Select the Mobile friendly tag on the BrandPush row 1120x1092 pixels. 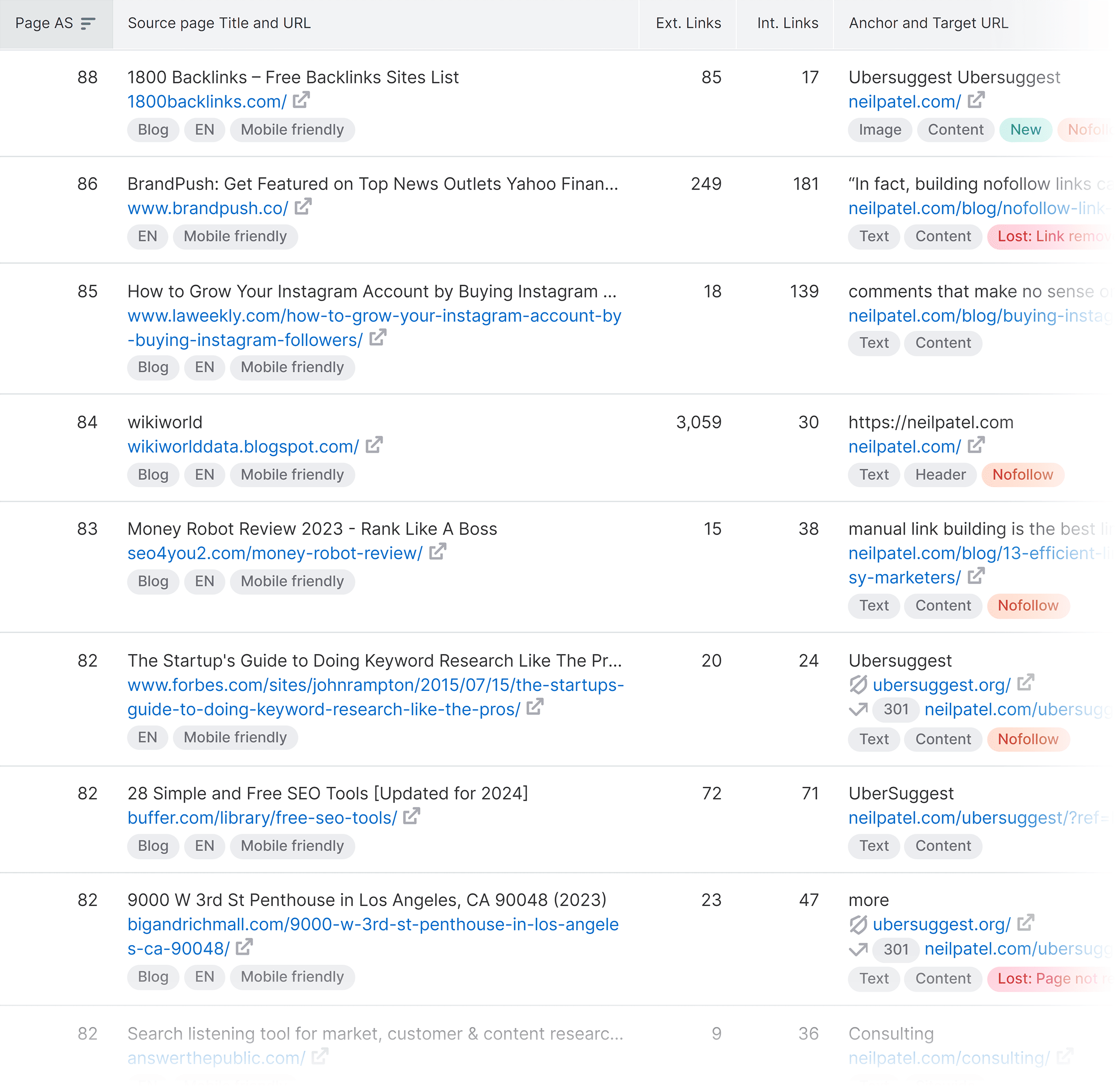[x=235, y=236]
